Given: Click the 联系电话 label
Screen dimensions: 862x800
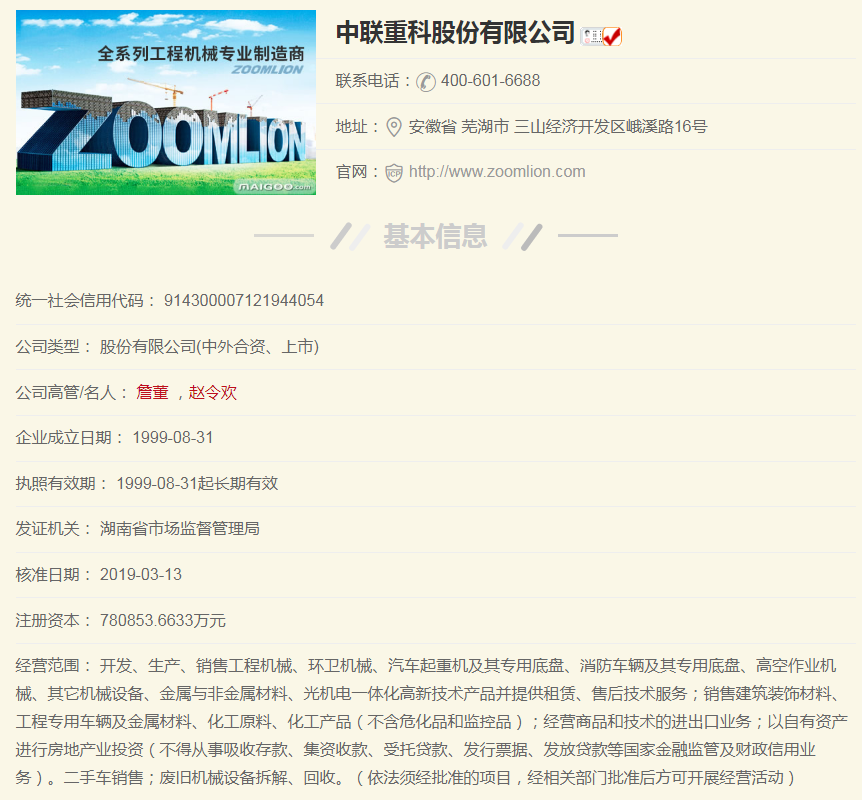Looking at the screenshot, I should (x=373, y=81).
